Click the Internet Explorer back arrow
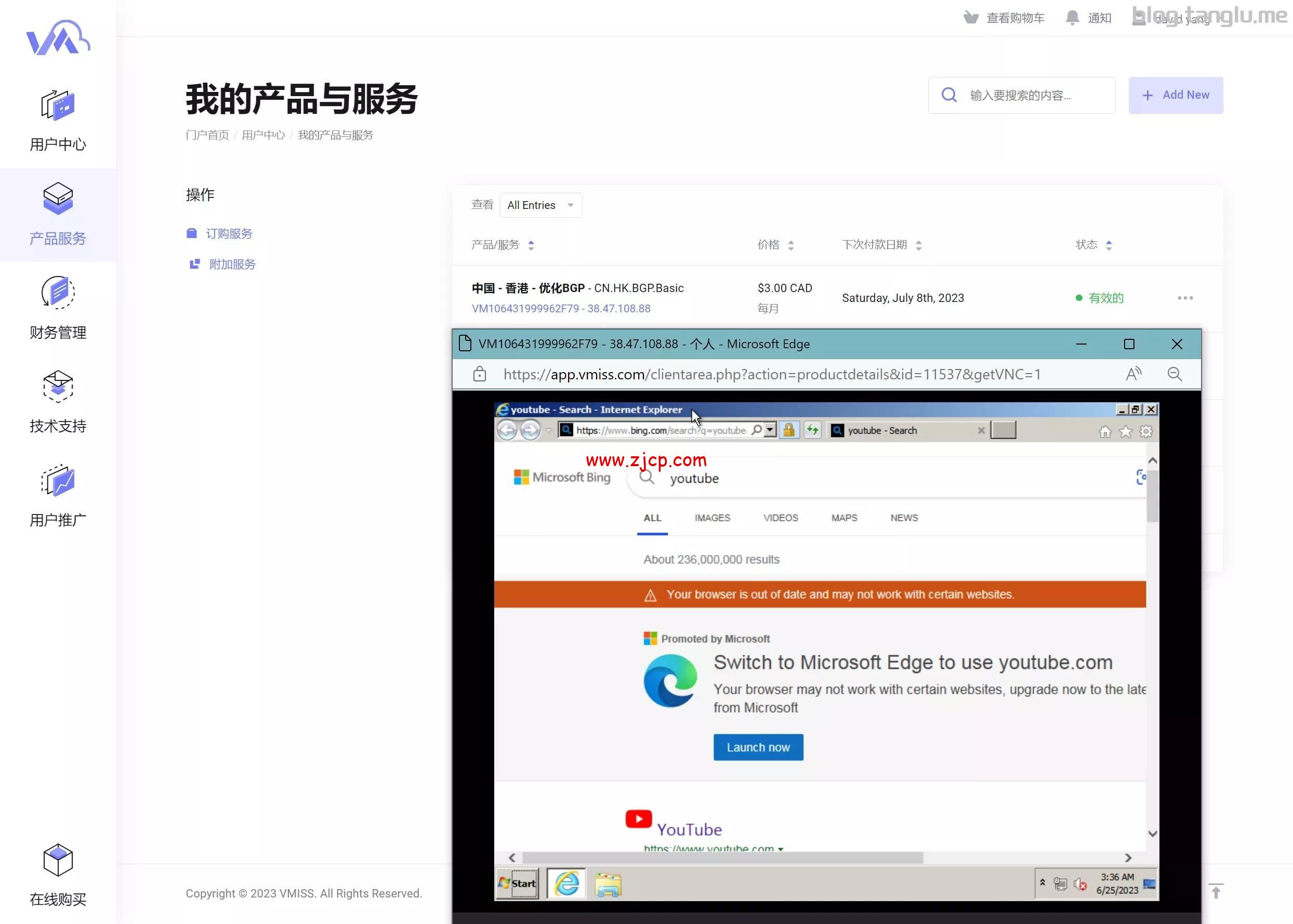 (x=507, y=430)
